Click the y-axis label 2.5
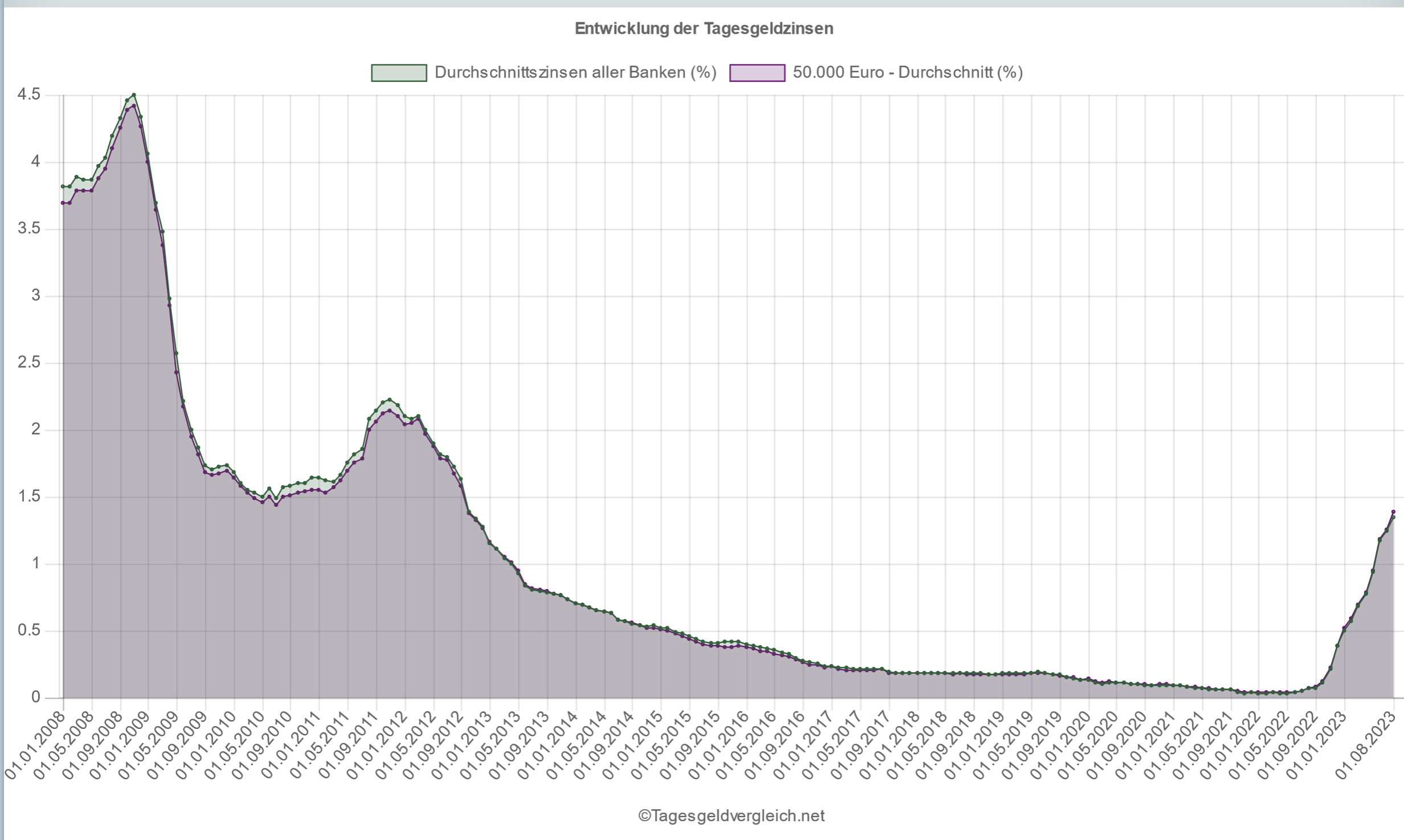Viewport: 1404px width, 840px height. pos(29,363)
